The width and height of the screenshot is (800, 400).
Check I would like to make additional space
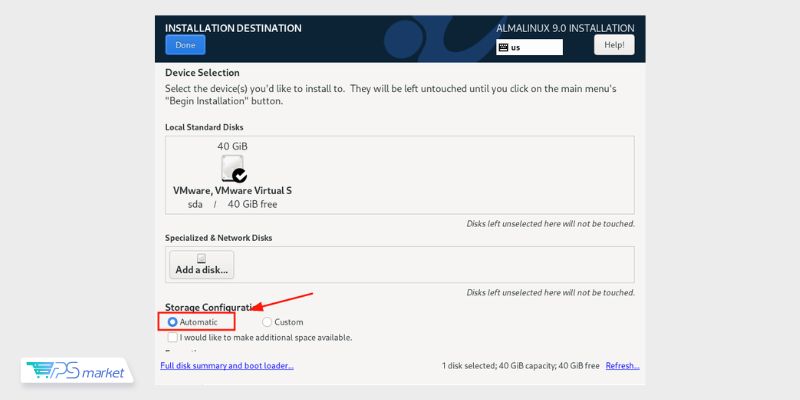[260, 337]
